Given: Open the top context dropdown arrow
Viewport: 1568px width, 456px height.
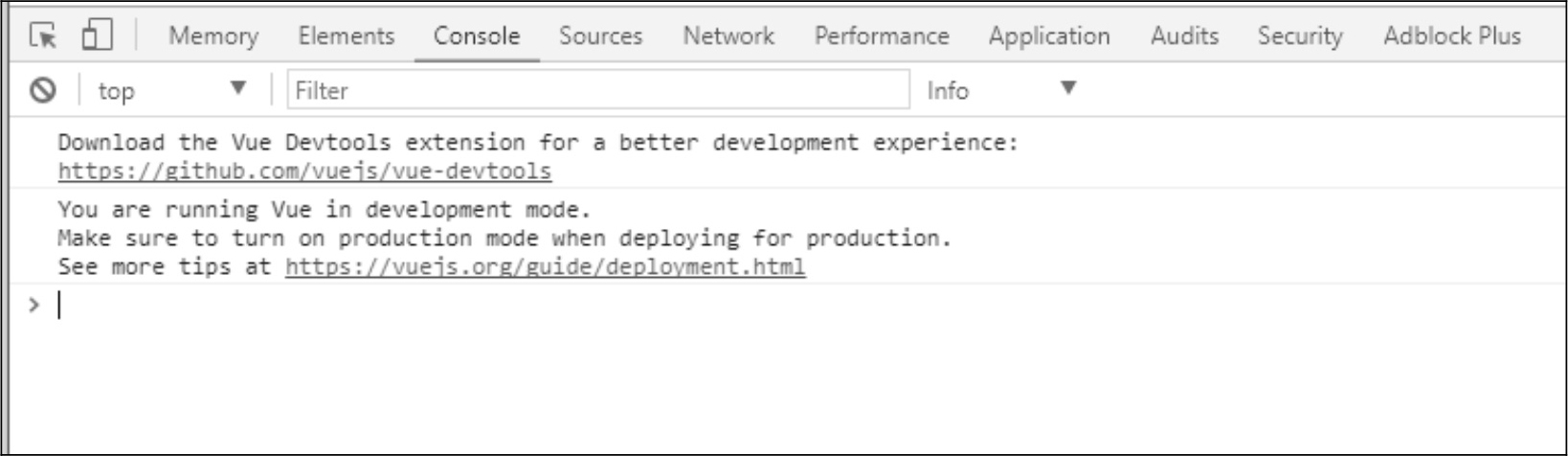Looking at the screenshot, I should click(x=238, y=88).
